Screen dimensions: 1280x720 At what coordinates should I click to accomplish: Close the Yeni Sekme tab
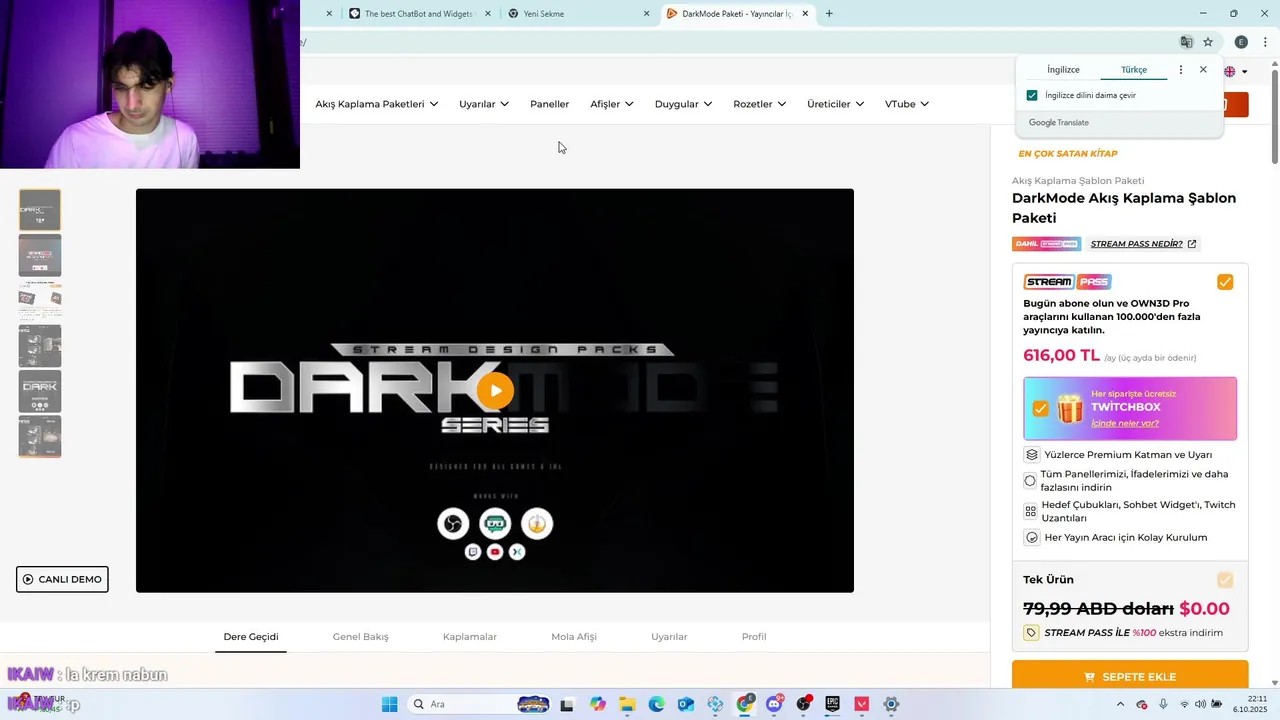(646, 14)
